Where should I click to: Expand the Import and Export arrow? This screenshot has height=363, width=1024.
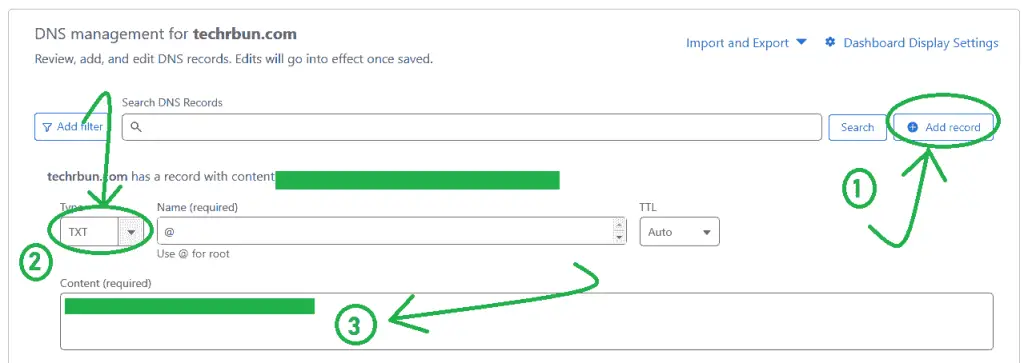[801, 42]
